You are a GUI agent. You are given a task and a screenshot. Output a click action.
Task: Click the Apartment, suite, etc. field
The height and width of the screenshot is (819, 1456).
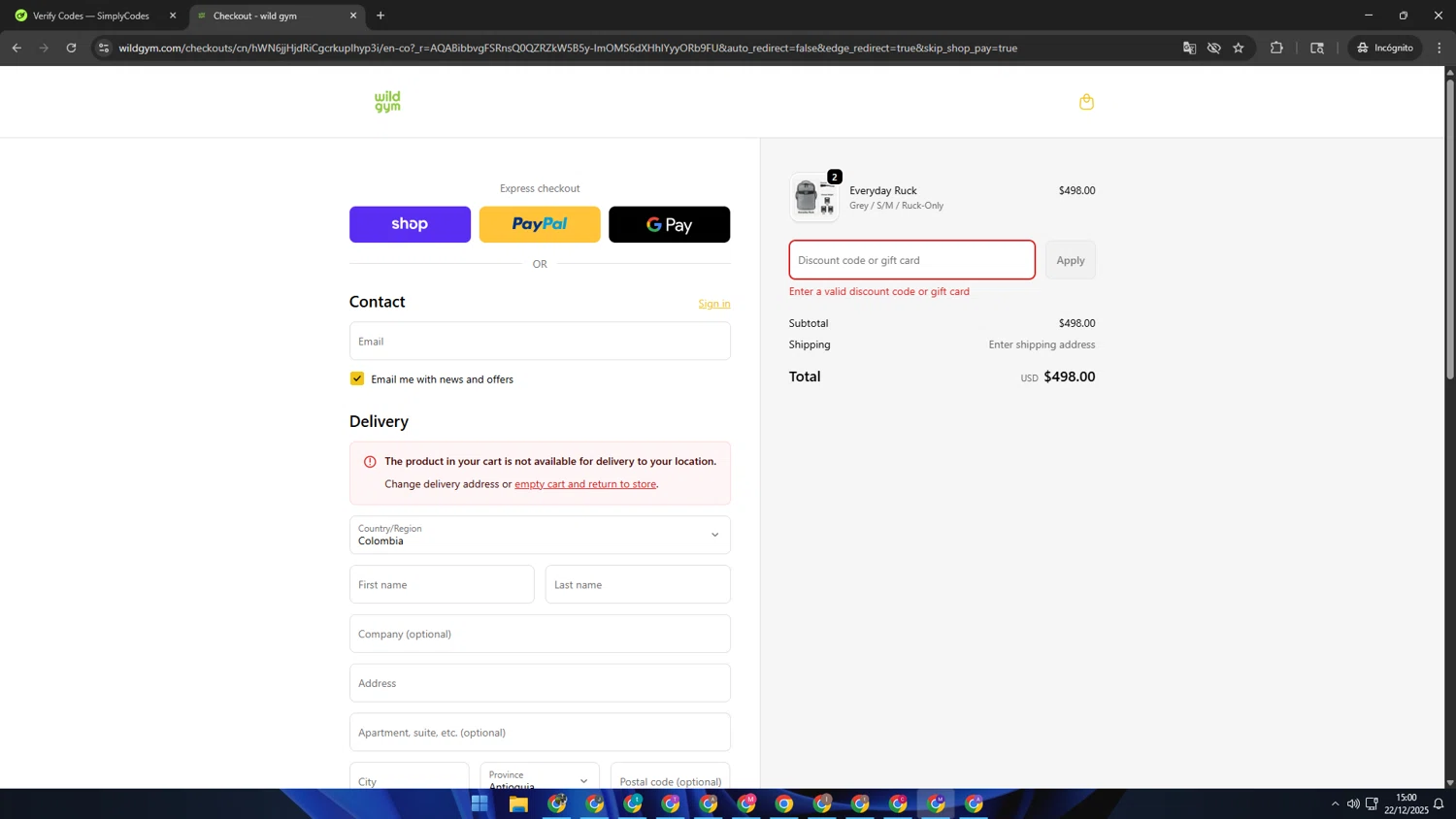540,733
